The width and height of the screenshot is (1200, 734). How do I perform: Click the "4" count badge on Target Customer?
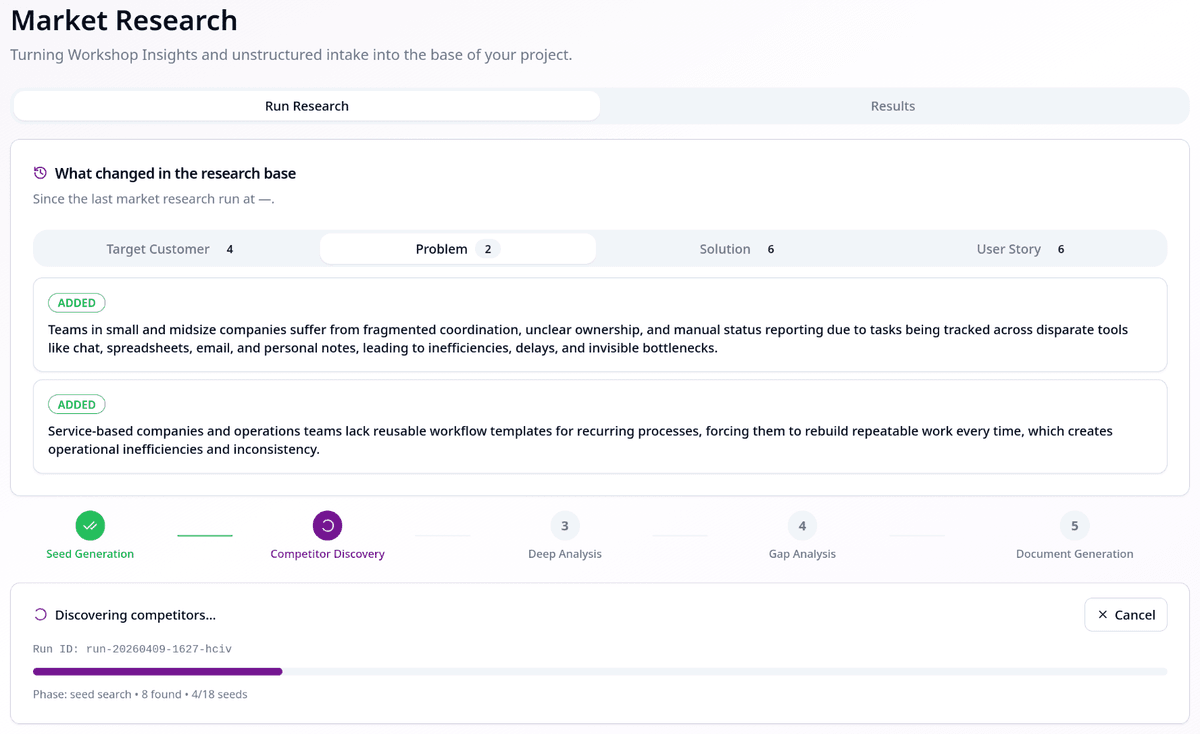(230, 248)
